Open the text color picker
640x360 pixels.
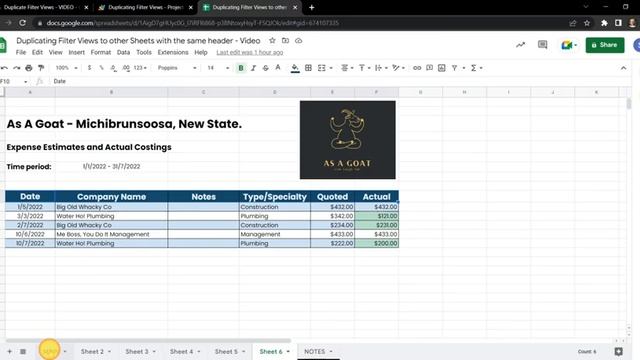pyautogui.click(x=278, y=68)
